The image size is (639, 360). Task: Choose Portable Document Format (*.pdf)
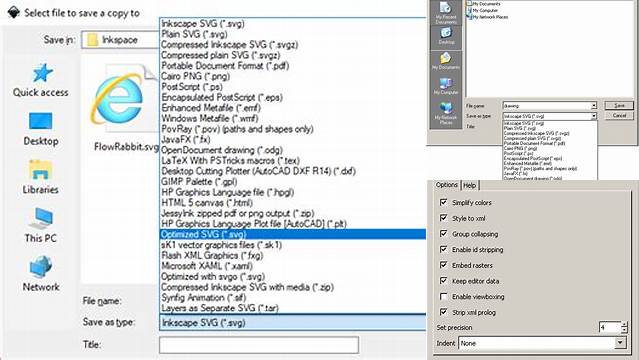pyautogui.click(x=292, y=66)
